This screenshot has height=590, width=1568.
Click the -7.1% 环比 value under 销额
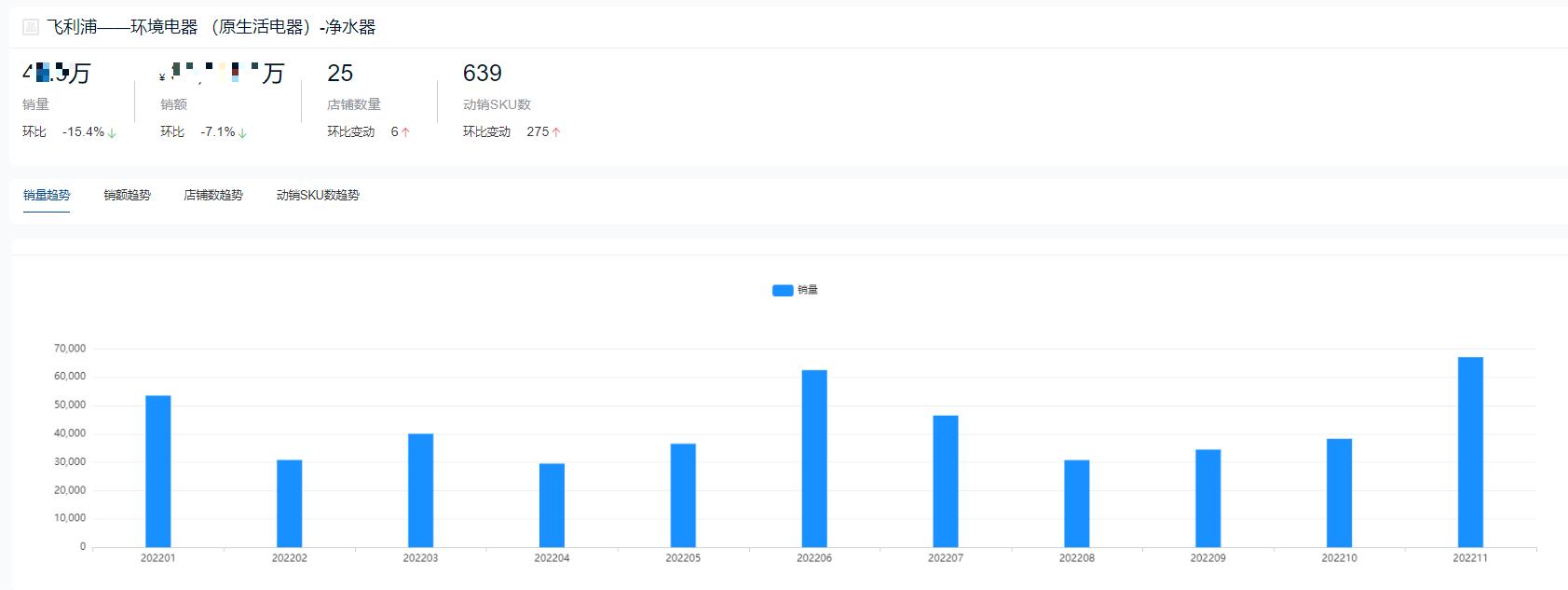218,132
